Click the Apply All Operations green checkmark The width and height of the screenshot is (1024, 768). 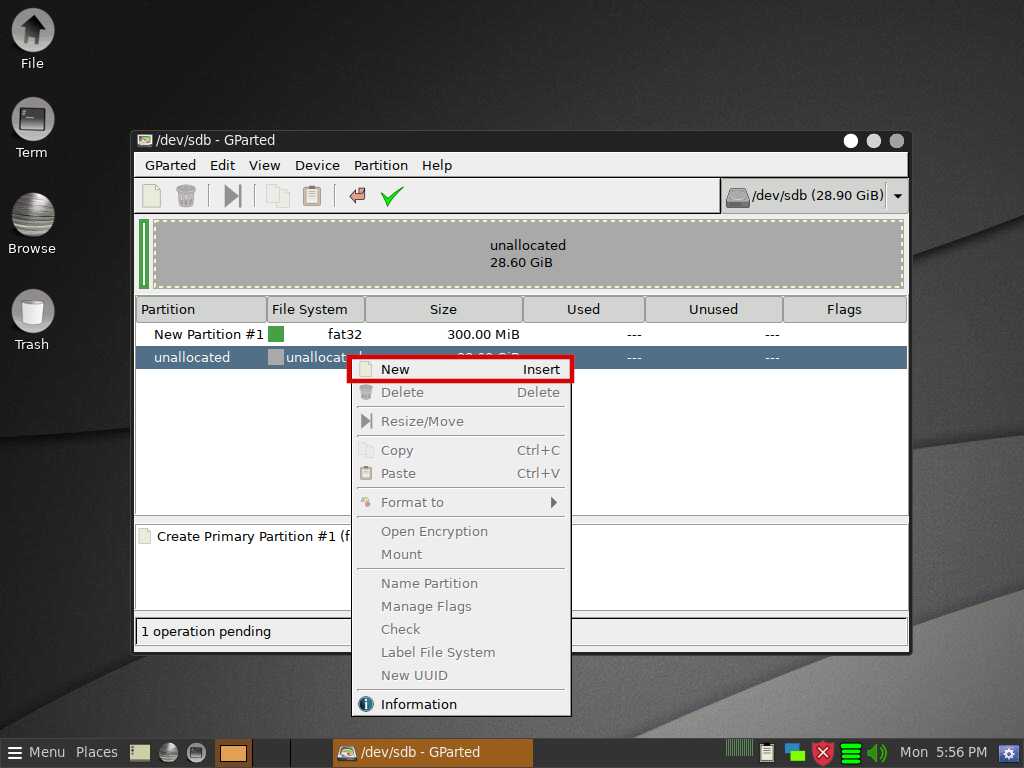coord(391,196)
